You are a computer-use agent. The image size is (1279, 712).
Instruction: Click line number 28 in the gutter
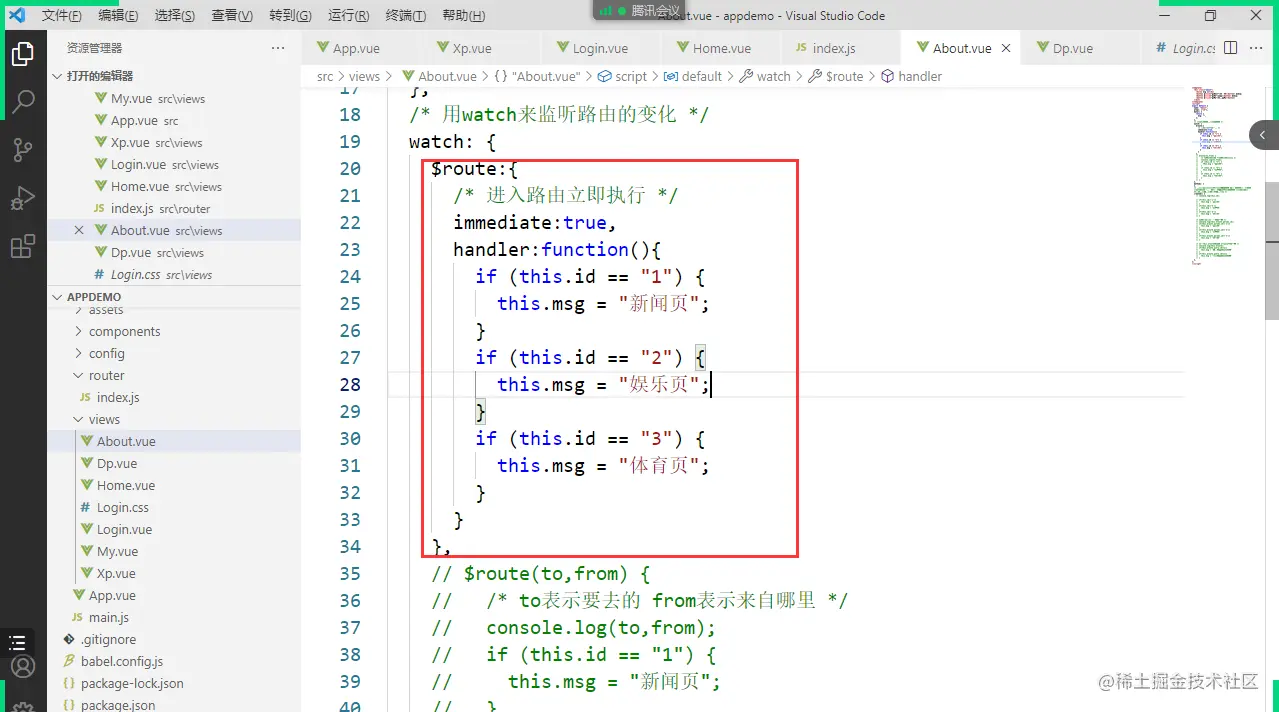click(x=350, y=384)
